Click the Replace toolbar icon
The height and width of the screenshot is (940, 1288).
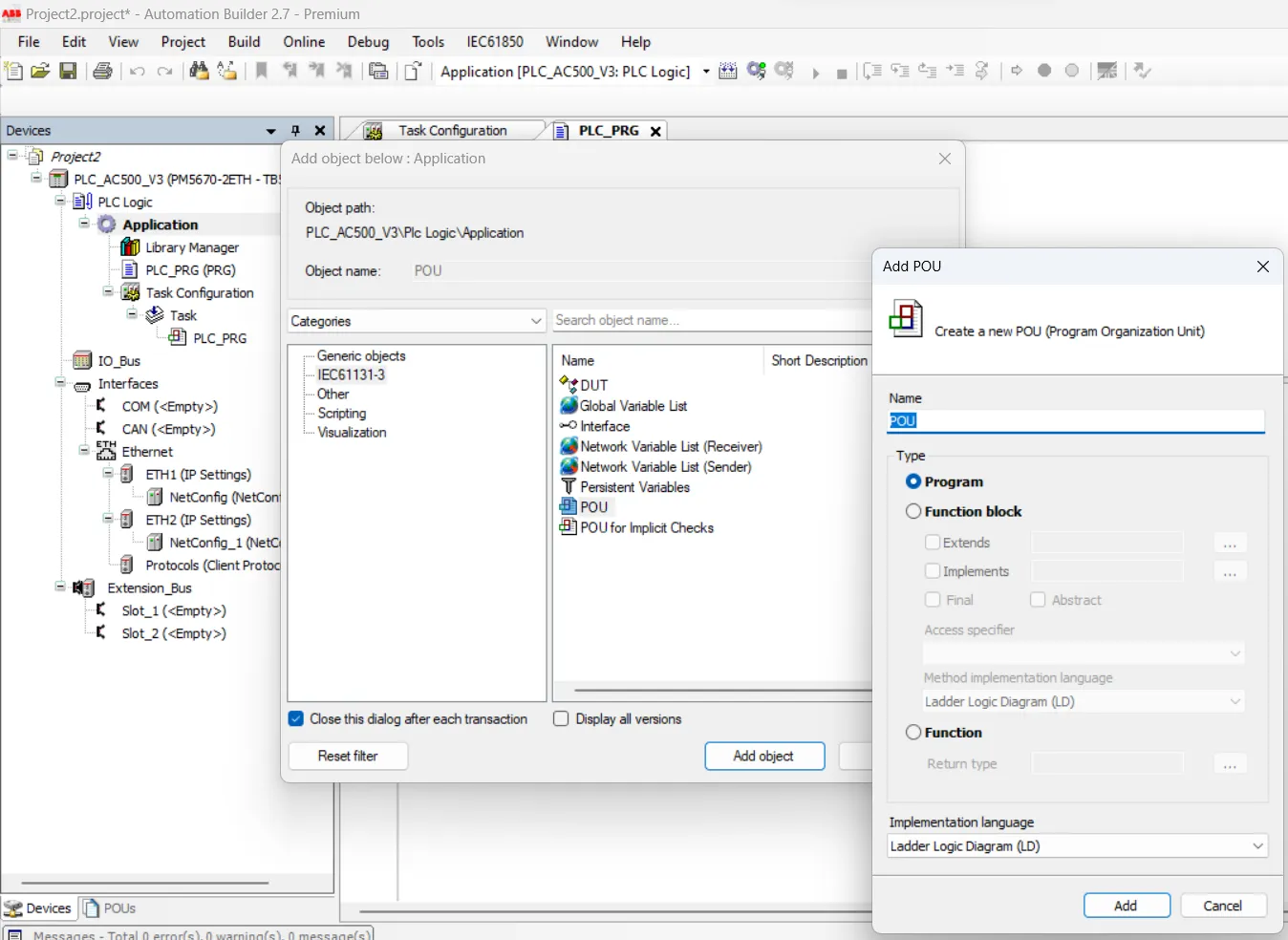point(226,71)
